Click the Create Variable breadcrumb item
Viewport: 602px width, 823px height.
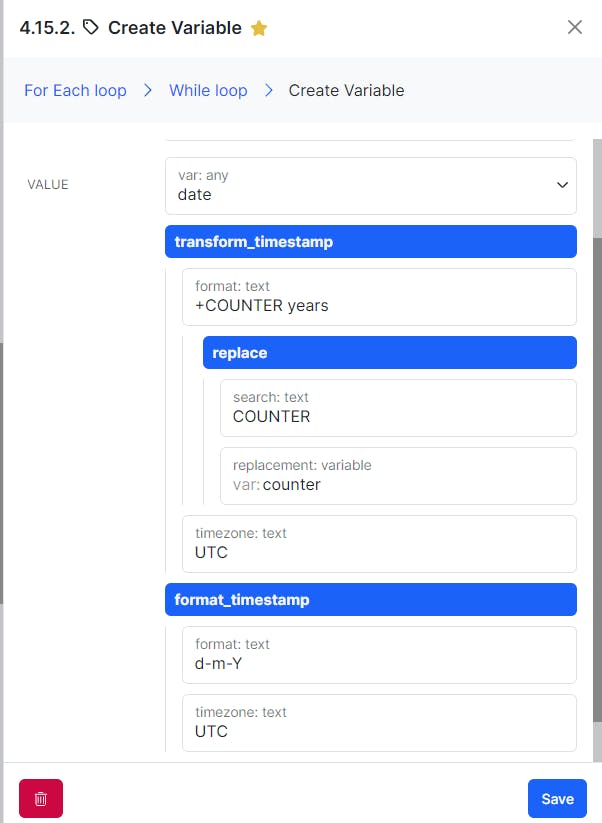point(346,90)
